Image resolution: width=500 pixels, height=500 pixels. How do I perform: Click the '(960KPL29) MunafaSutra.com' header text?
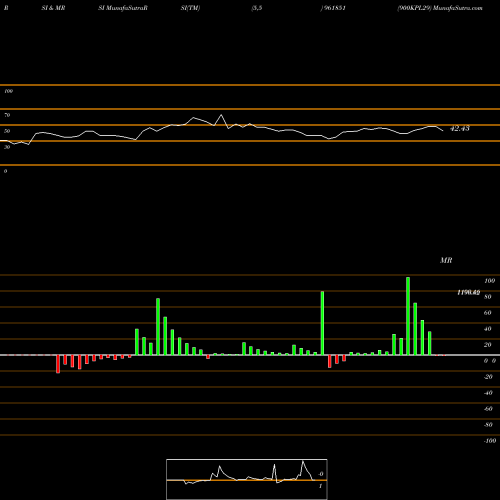pos(440,8)
